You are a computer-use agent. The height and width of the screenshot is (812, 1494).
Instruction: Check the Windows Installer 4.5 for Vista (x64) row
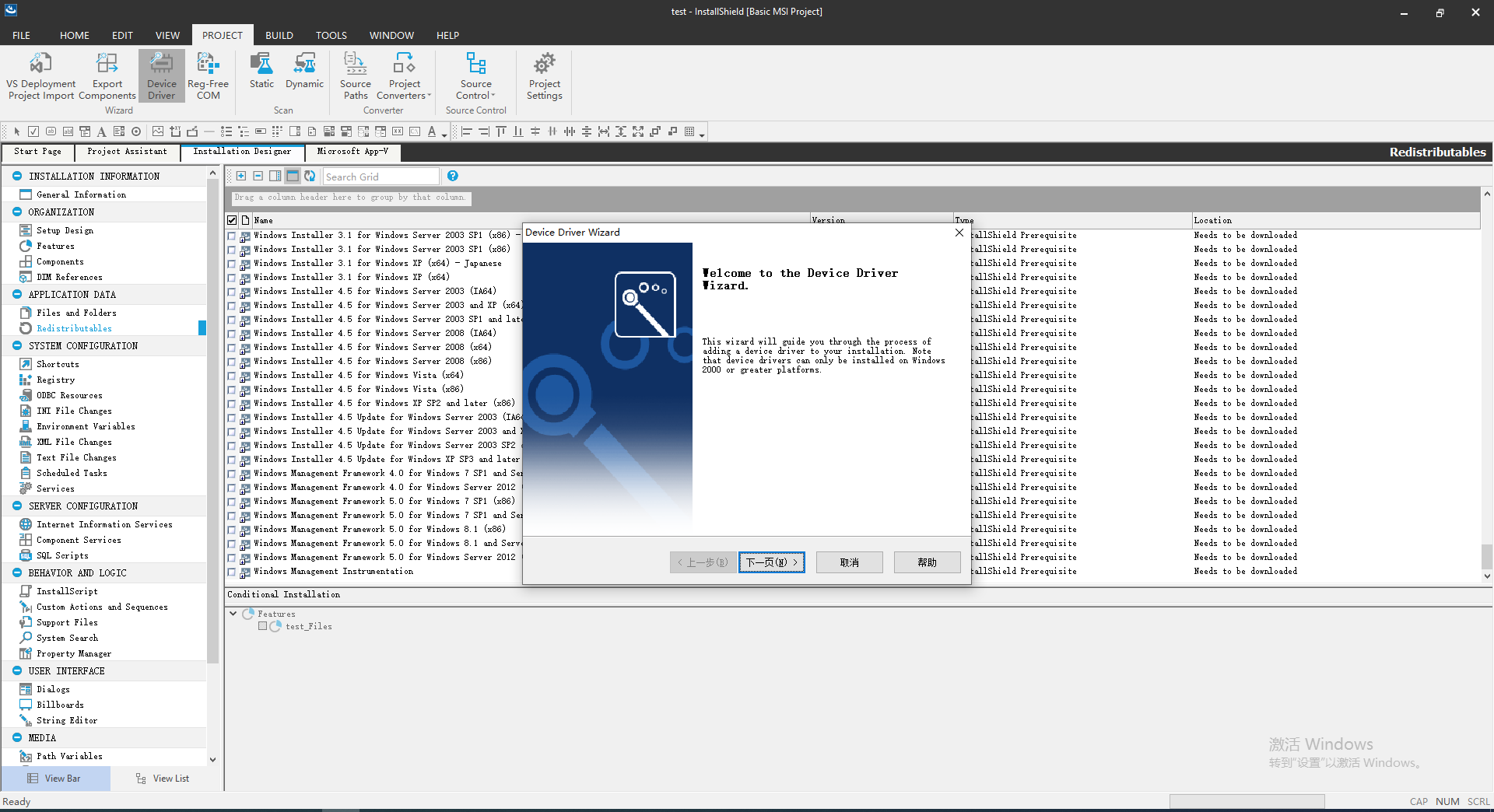[231, 375]
